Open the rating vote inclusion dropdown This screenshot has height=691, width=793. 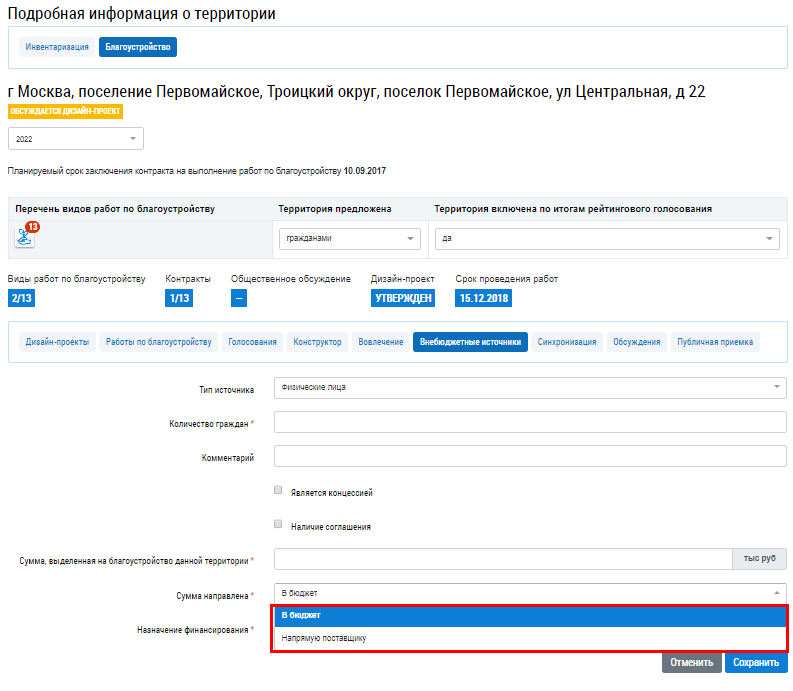click(x=606, y=238)
